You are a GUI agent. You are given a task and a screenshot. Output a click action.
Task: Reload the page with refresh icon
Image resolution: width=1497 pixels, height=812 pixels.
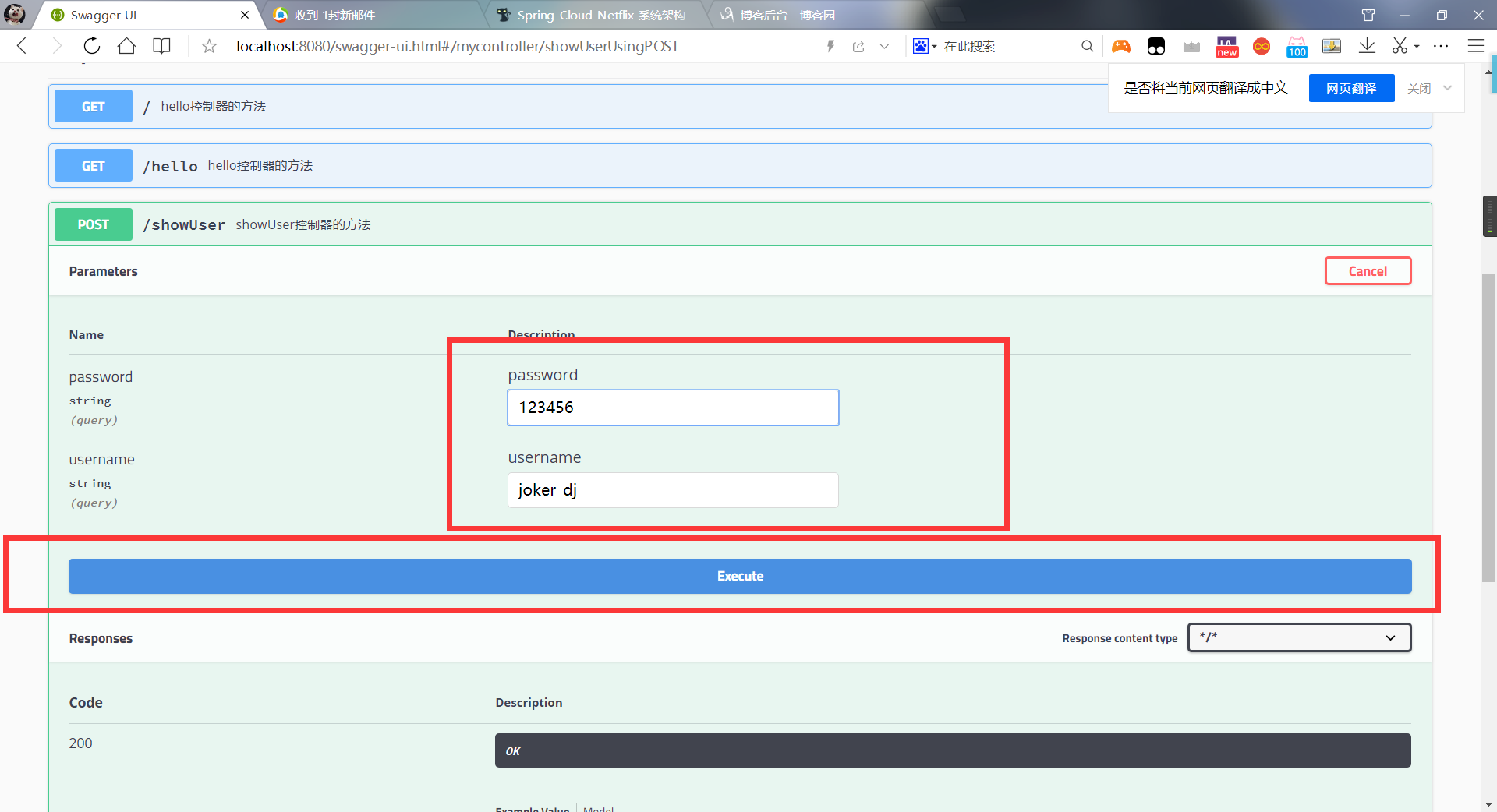click(91, 46)
